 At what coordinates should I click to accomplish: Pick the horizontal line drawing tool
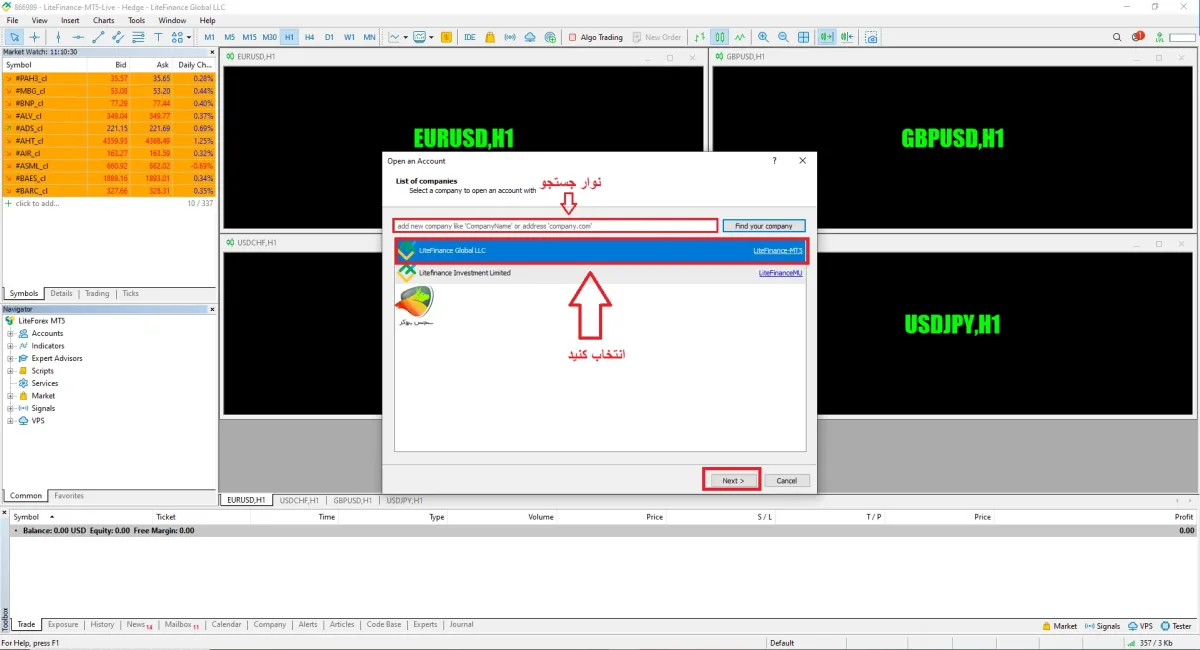coord(79,37)
